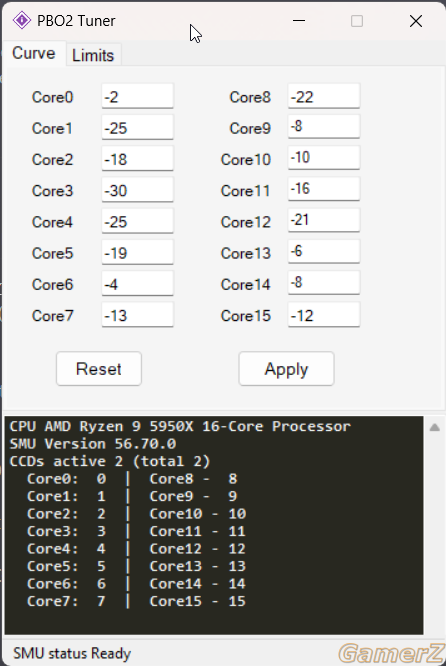Click the 'Core12 - 12' log entry
The height and width of the screenshot is (666, 446).
(x=198, y=548)
